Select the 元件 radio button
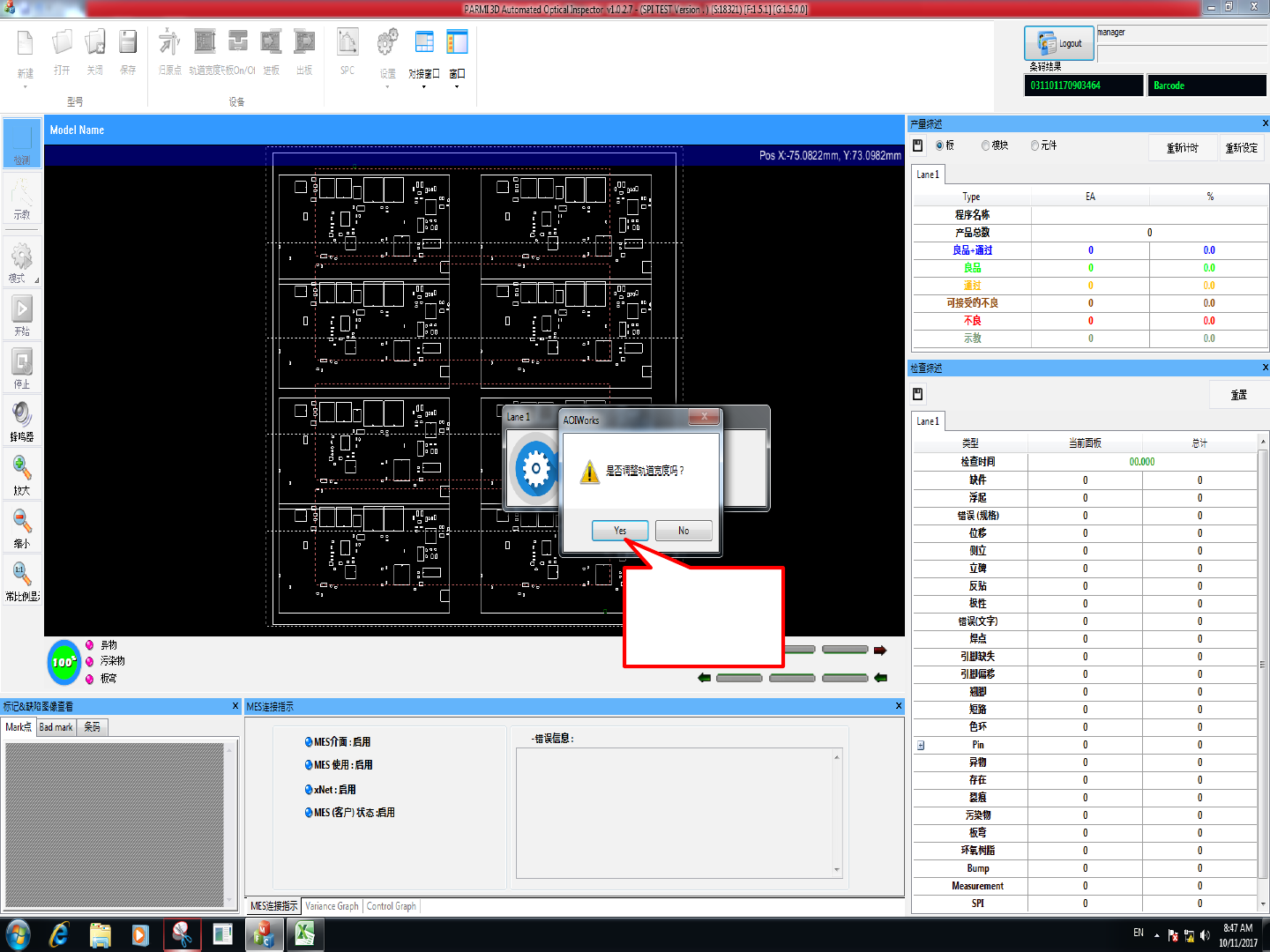Screen dimensions: 1270x952 pos(1035,145)
